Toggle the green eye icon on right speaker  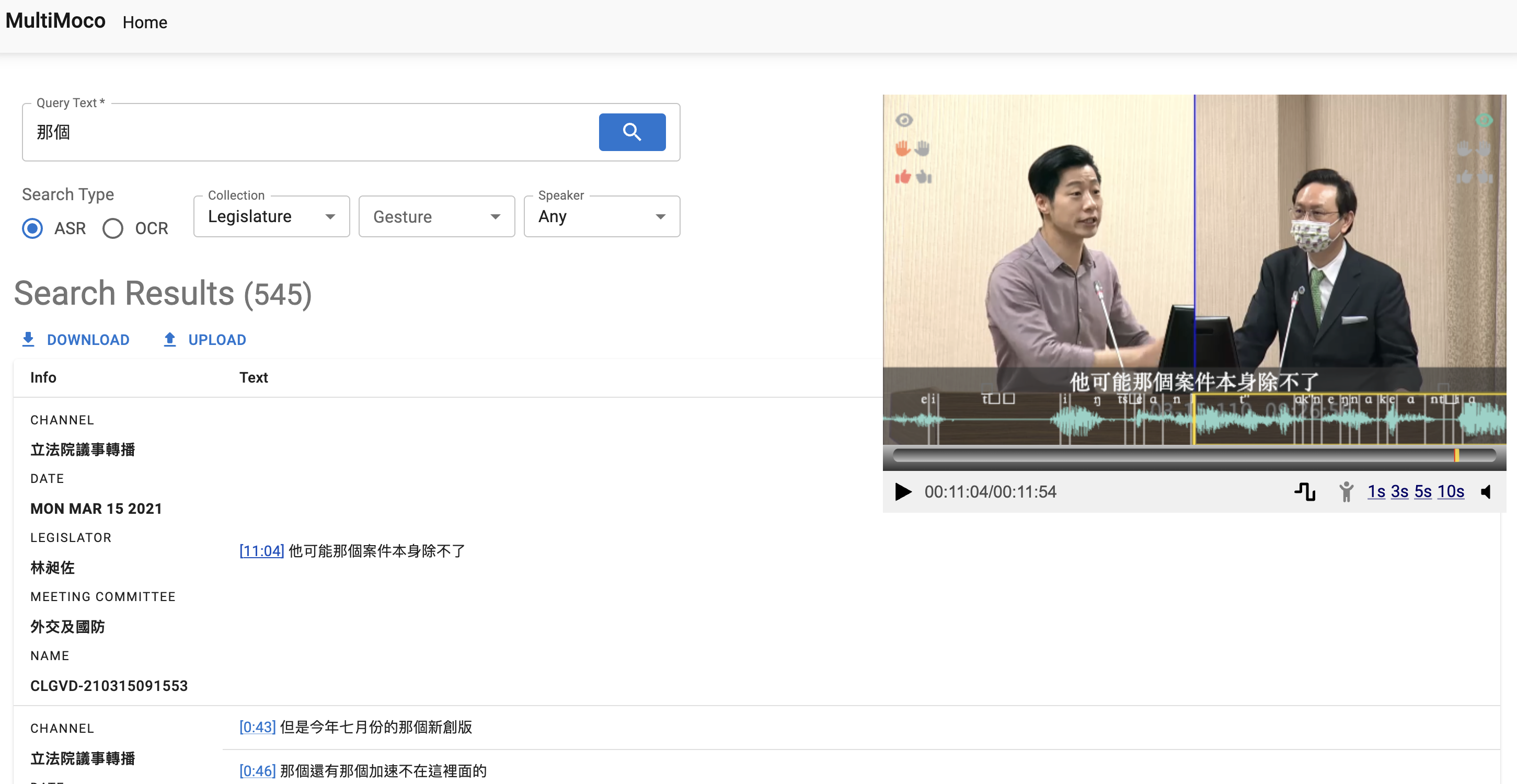pos(1484,120)
